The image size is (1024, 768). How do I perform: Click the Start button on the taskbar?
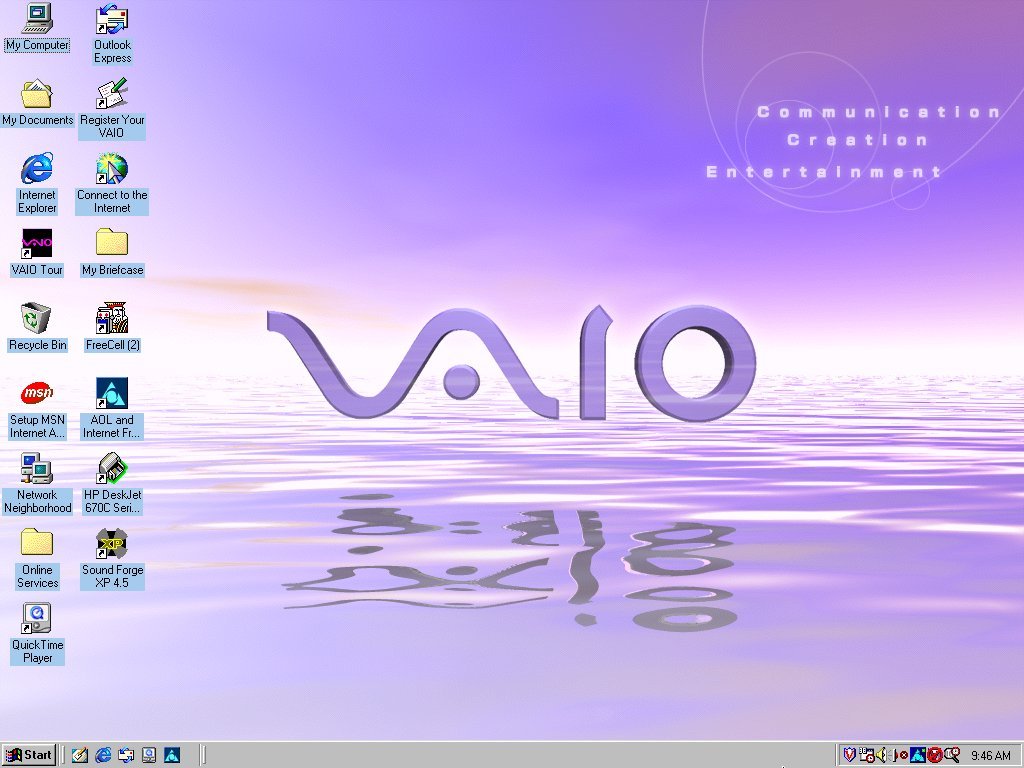(x=29, y=755)
